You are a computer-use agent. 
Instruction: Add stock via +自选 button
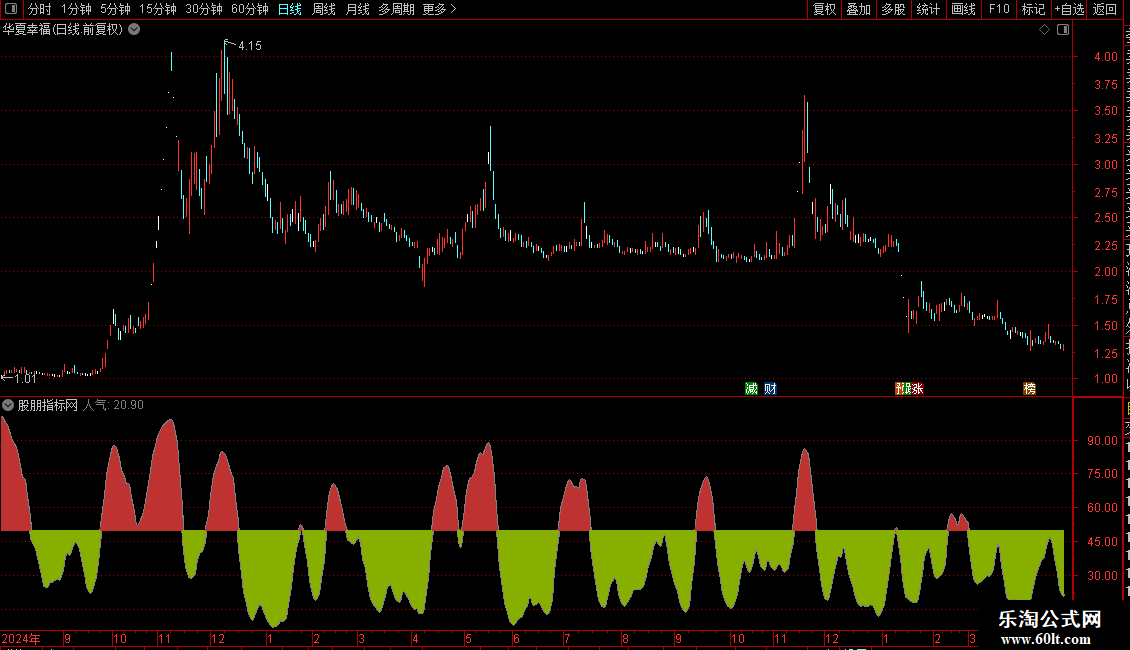pyautogui.click(x=1069, y=9)
